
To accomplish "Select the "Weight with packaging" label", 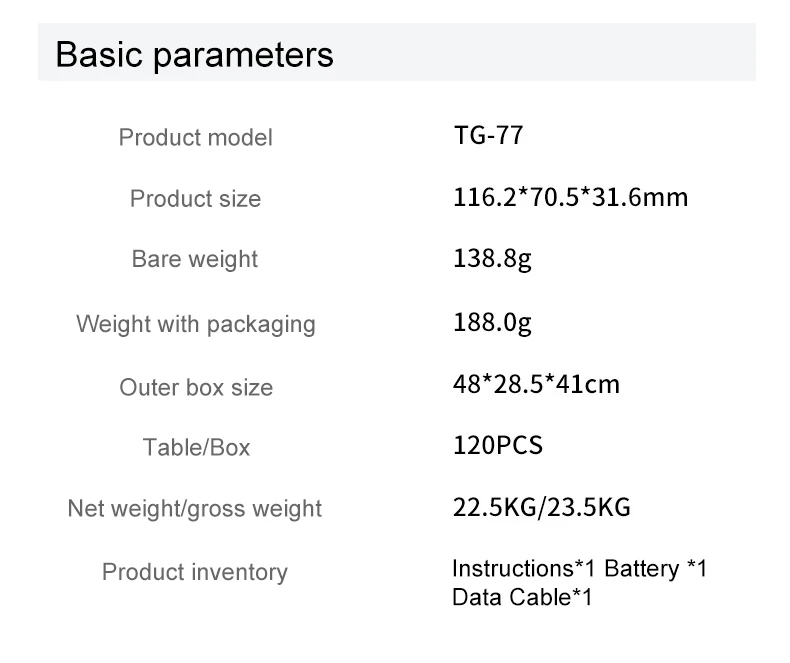I will point(195,324).
